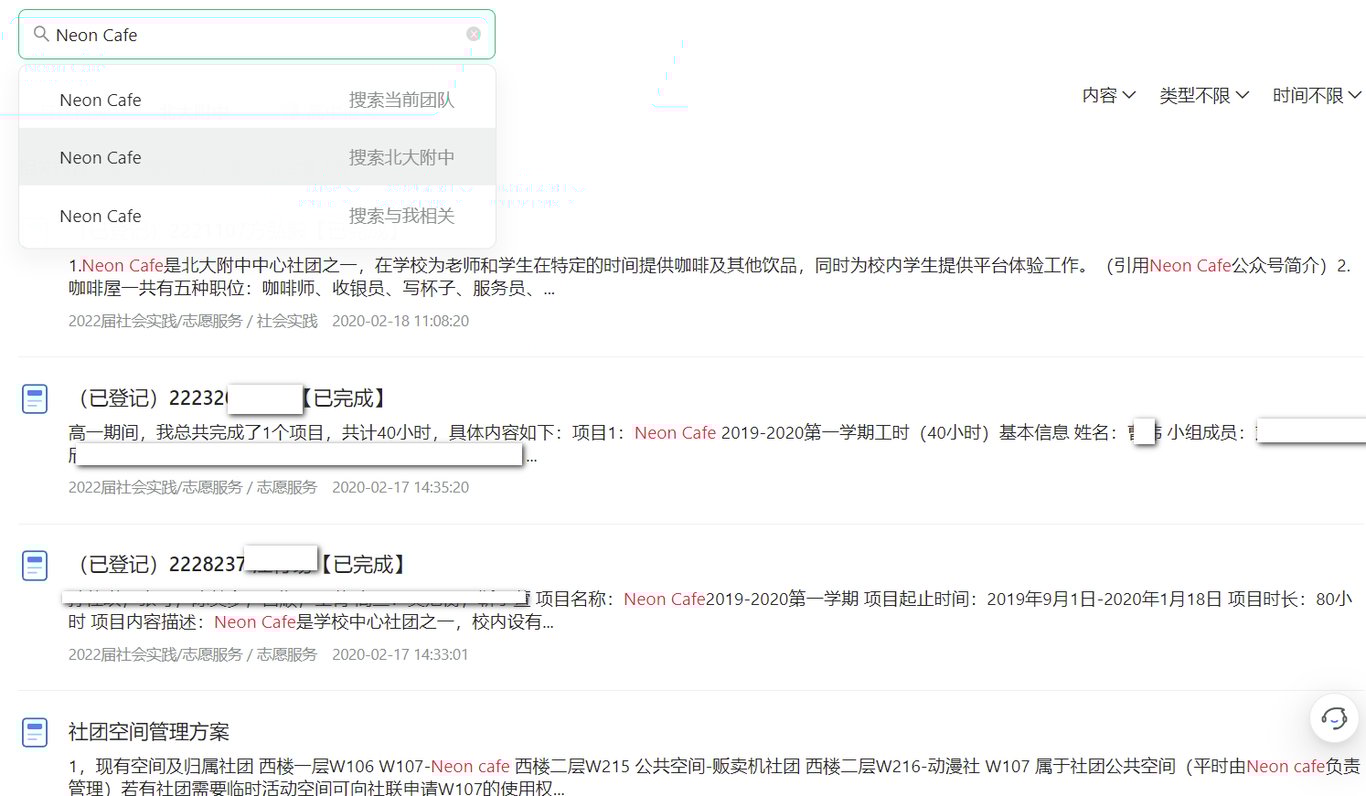1366x796 pixels.
Task: Click document icon beside the 2228237 result
Action: pos(35,565)
